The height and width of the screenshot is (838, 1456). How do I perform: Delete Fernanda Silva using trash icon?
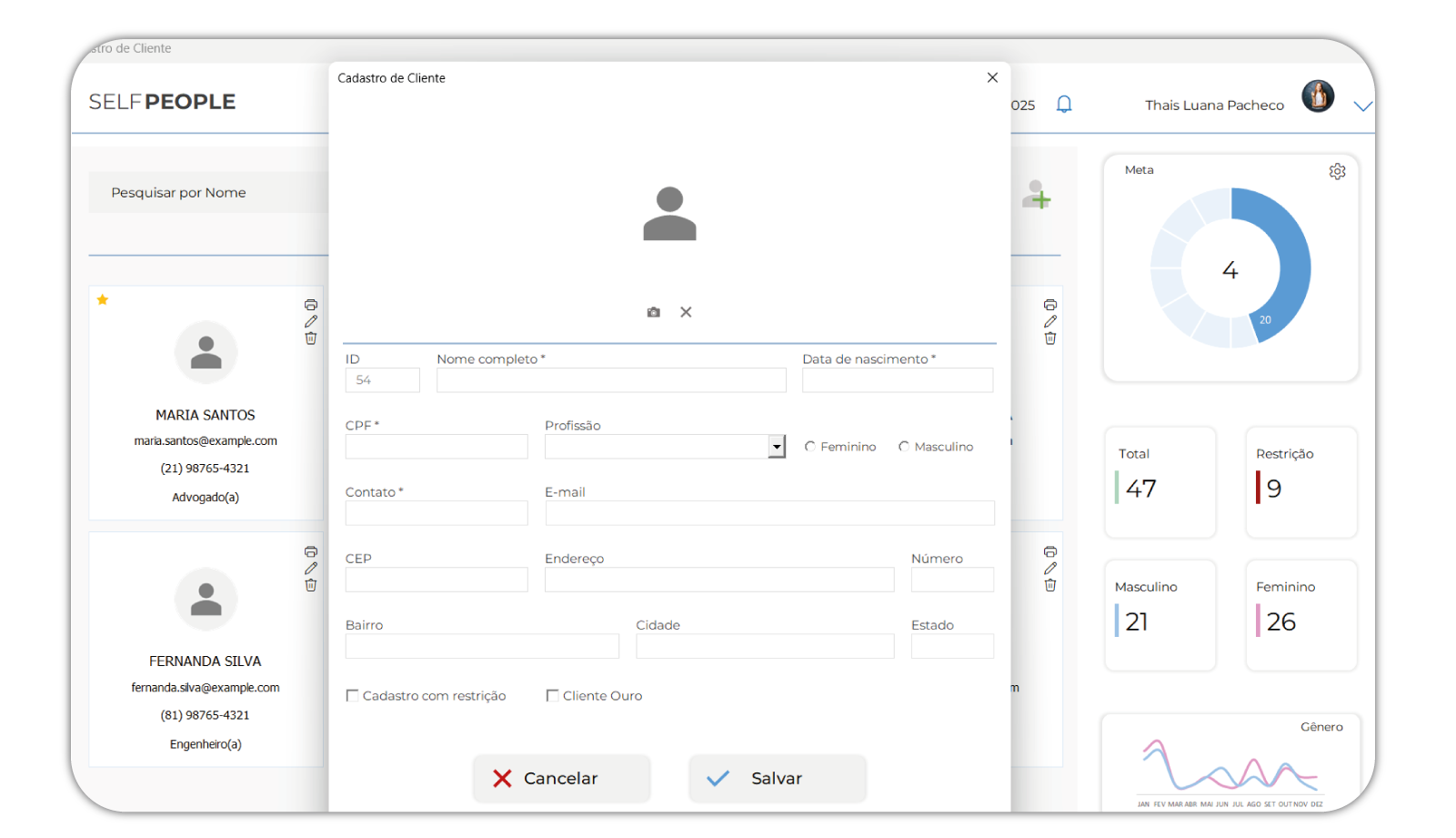pos(311,585)
